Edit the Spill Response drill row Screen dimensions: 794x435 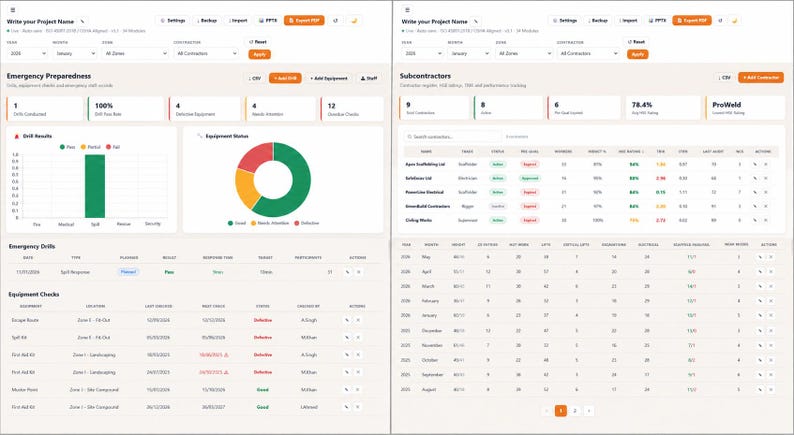point(347,272)
